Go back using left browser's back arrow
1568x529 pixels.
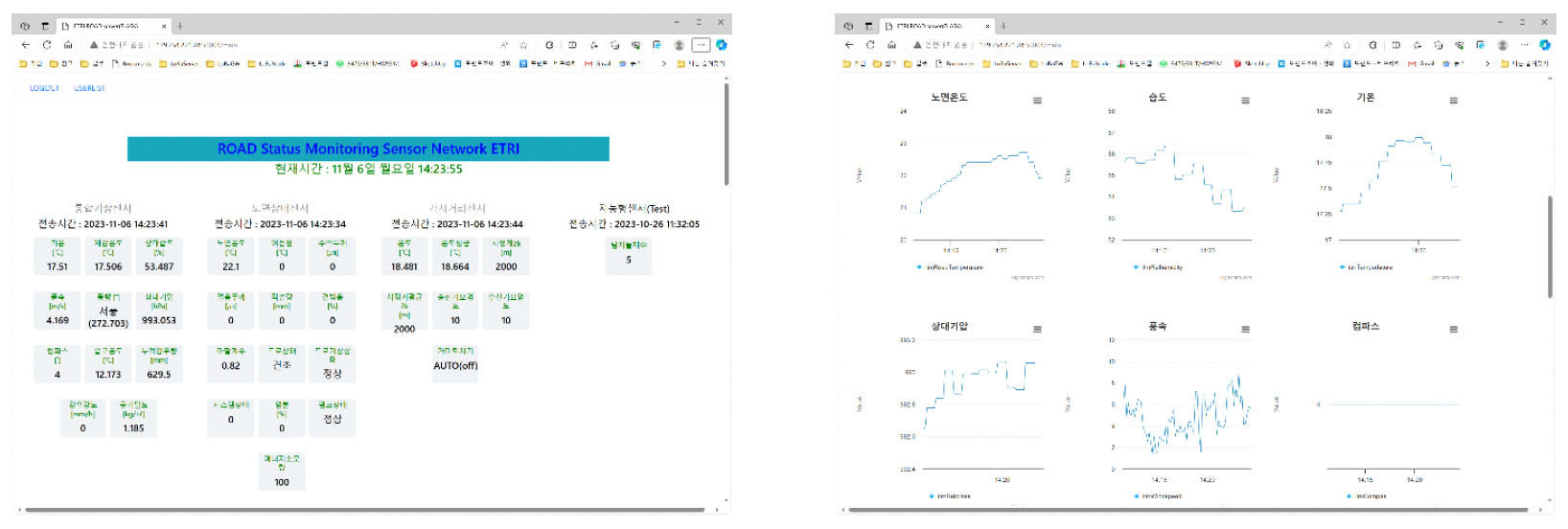tap(26, 45)
